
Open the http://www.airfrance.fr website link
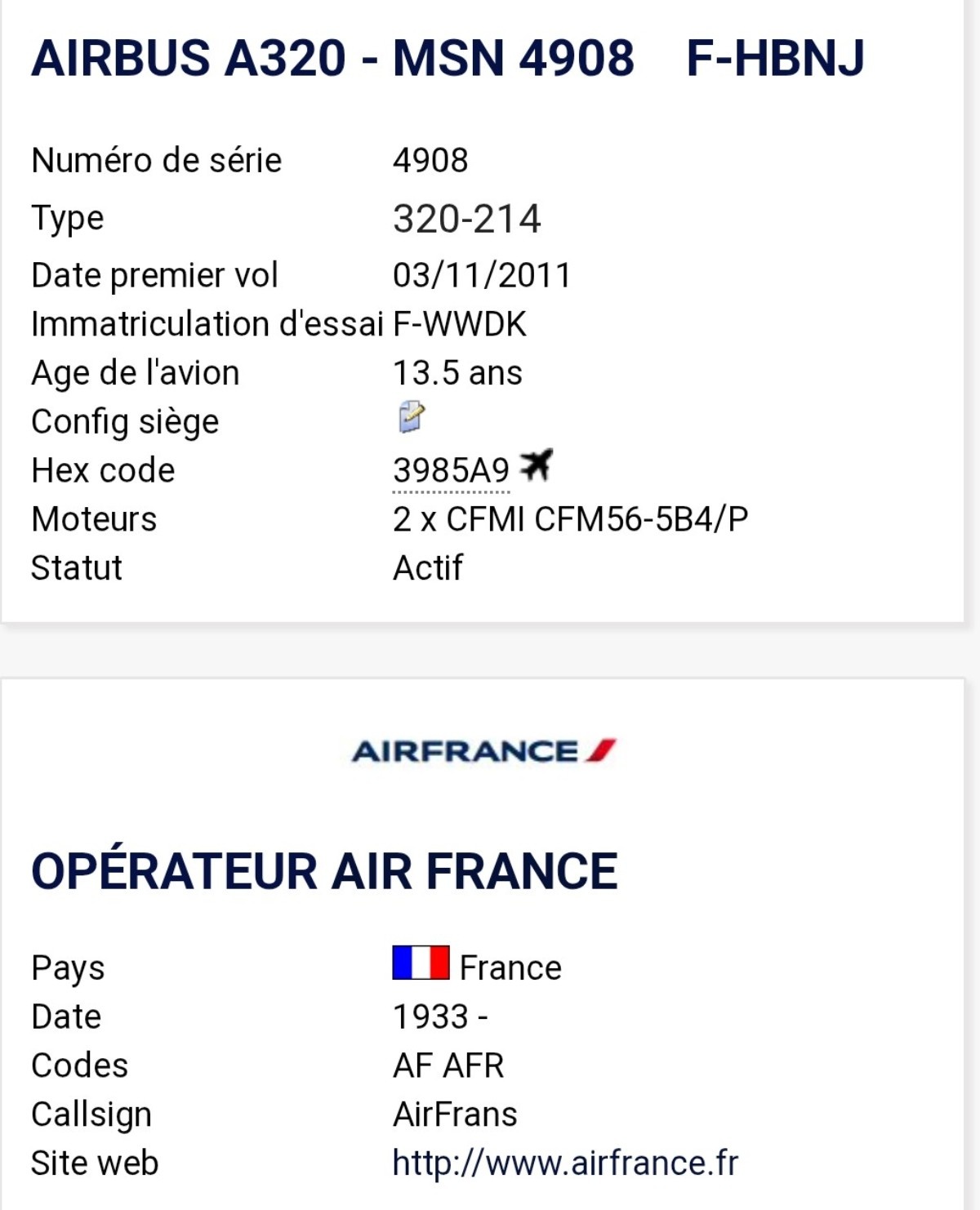[x=565, y=1163]
